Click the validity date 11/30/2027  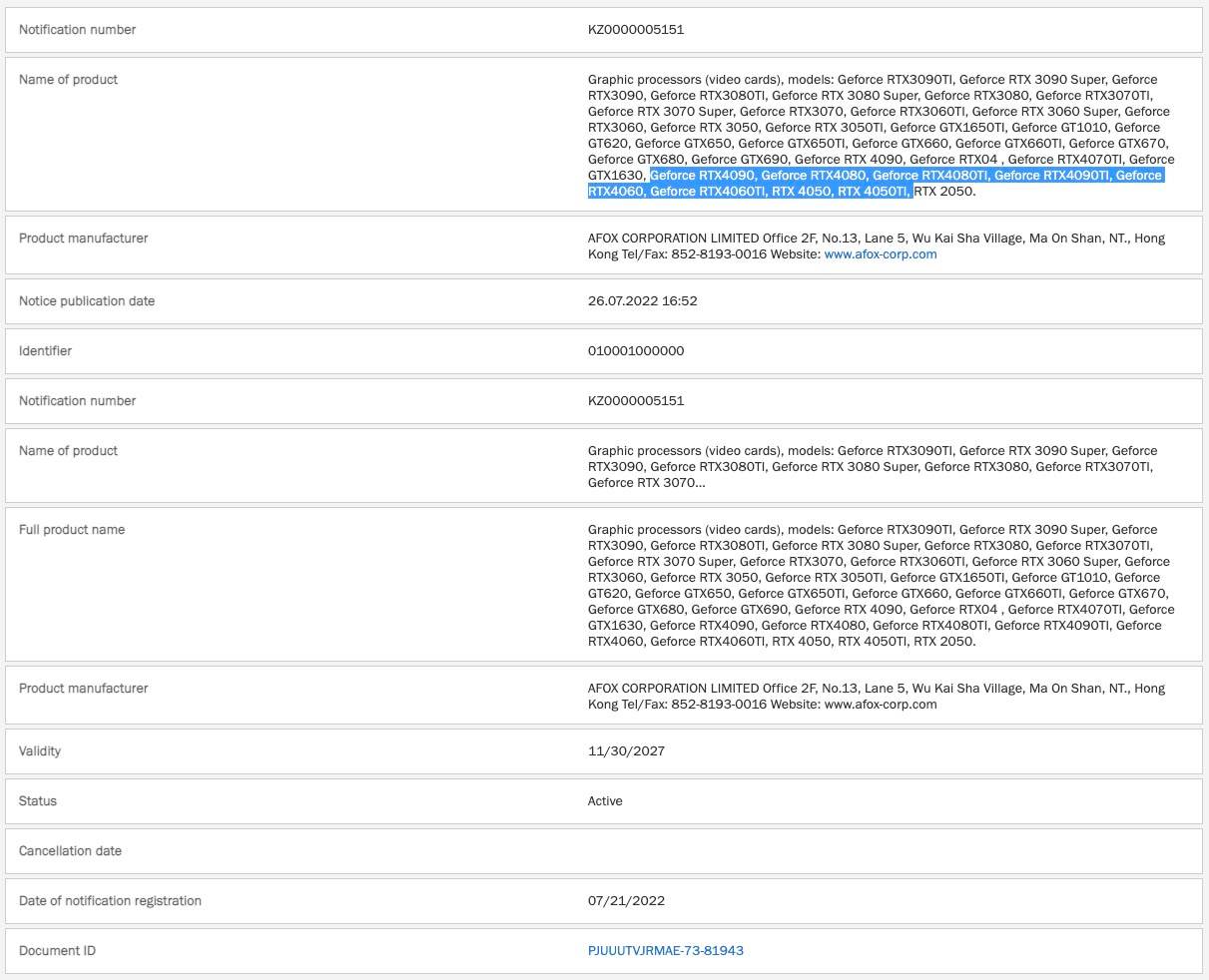[x=626, y=751]
